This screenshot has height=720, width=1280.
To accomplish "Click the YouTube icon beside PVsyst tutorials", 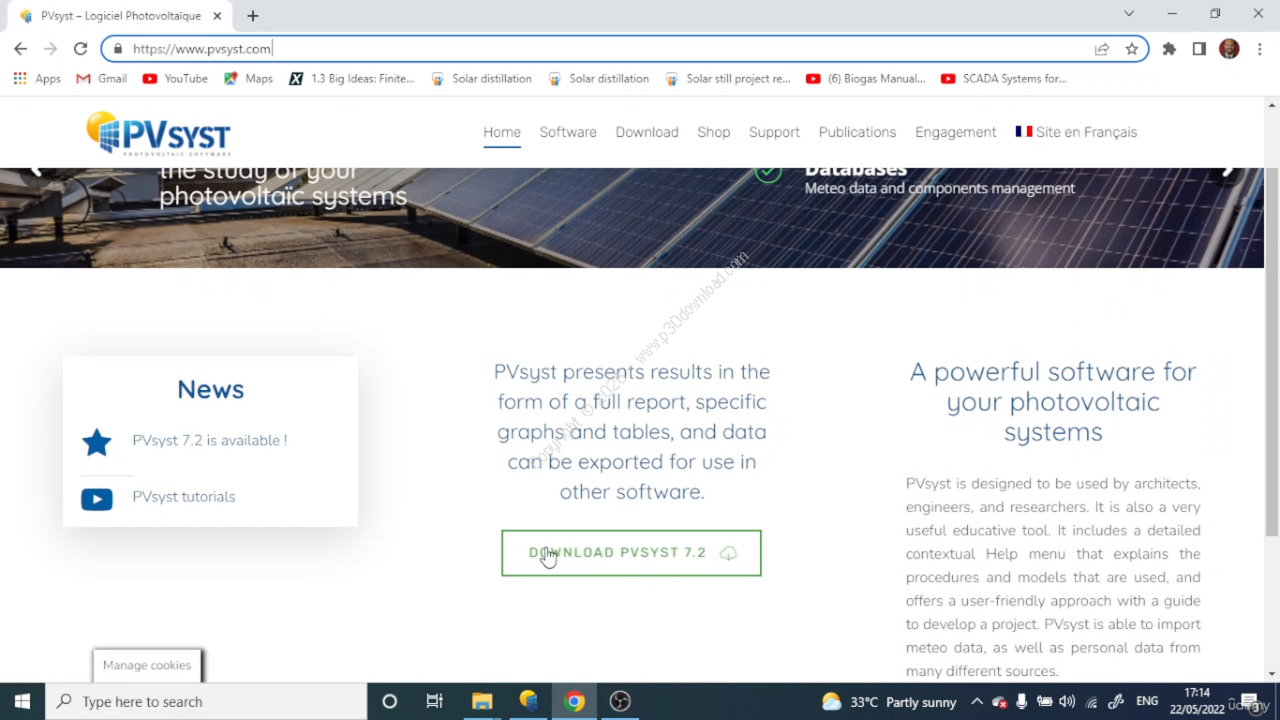I will click(x=97, y=498).
